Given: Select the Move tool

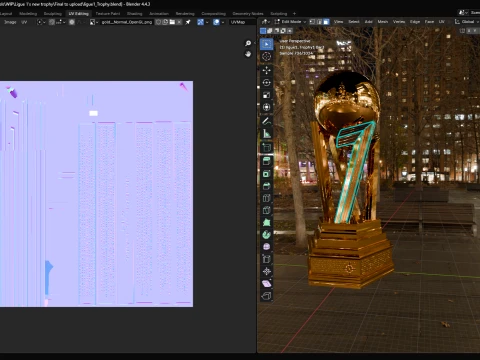Looking at the screenshot, I should 266,70.
